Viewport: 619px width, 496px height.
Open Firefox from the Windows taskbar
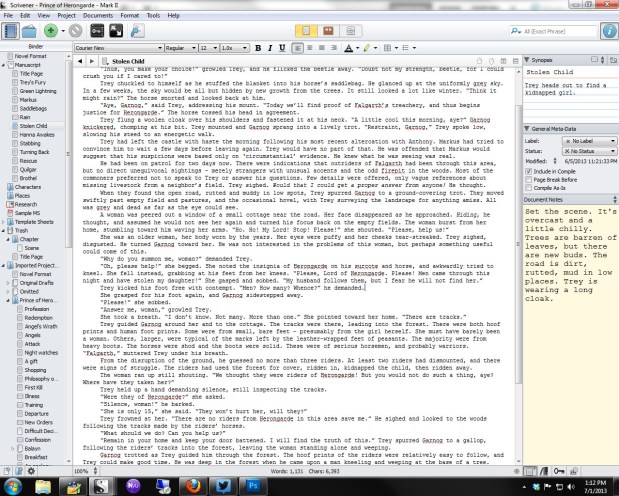click(x=193, y=486)
